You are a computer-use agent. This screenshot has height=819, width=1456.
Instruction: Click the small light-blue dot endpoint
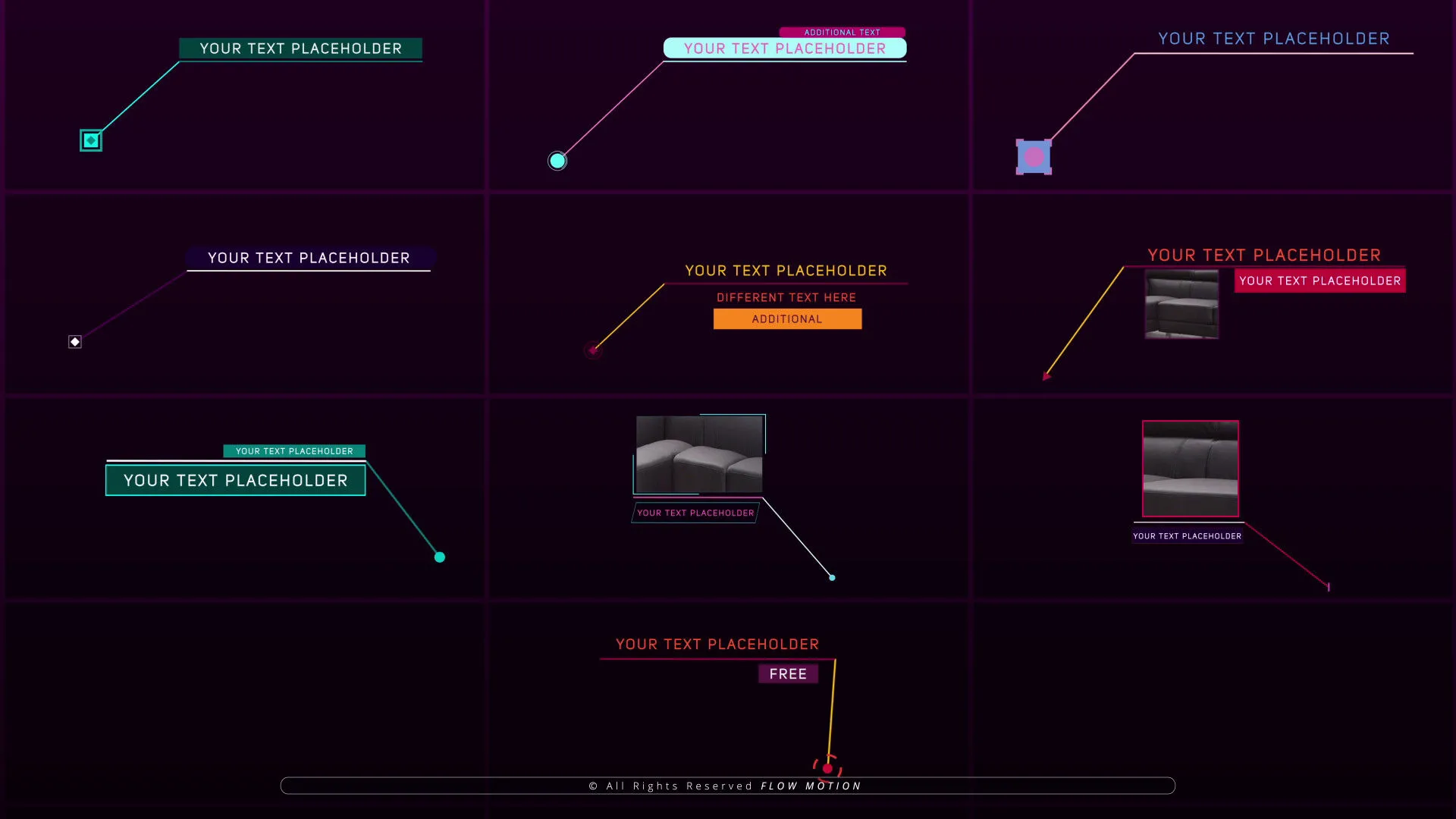[x=832, y=578]
